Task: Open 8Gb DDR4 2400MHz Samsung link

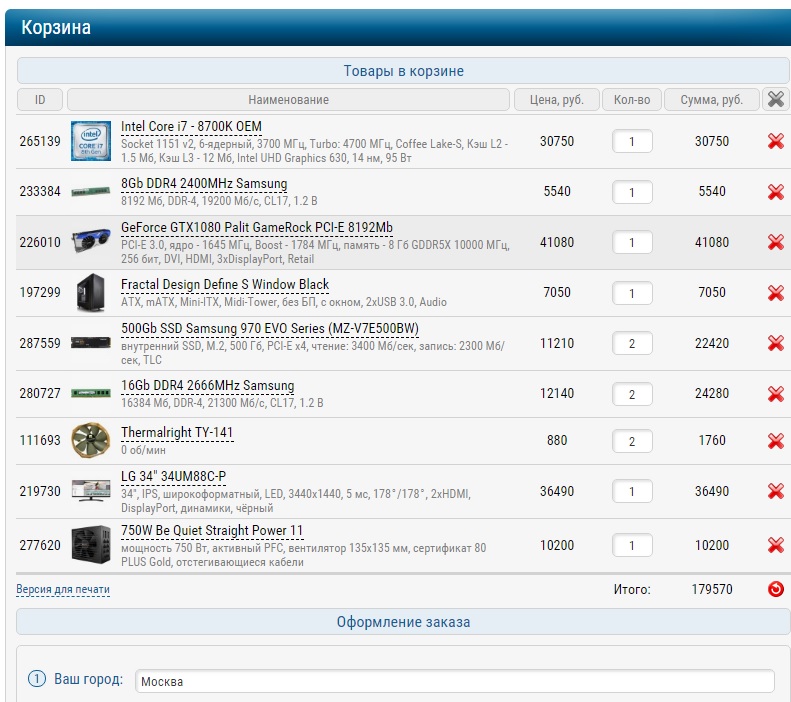Action: tap(204, 184)
